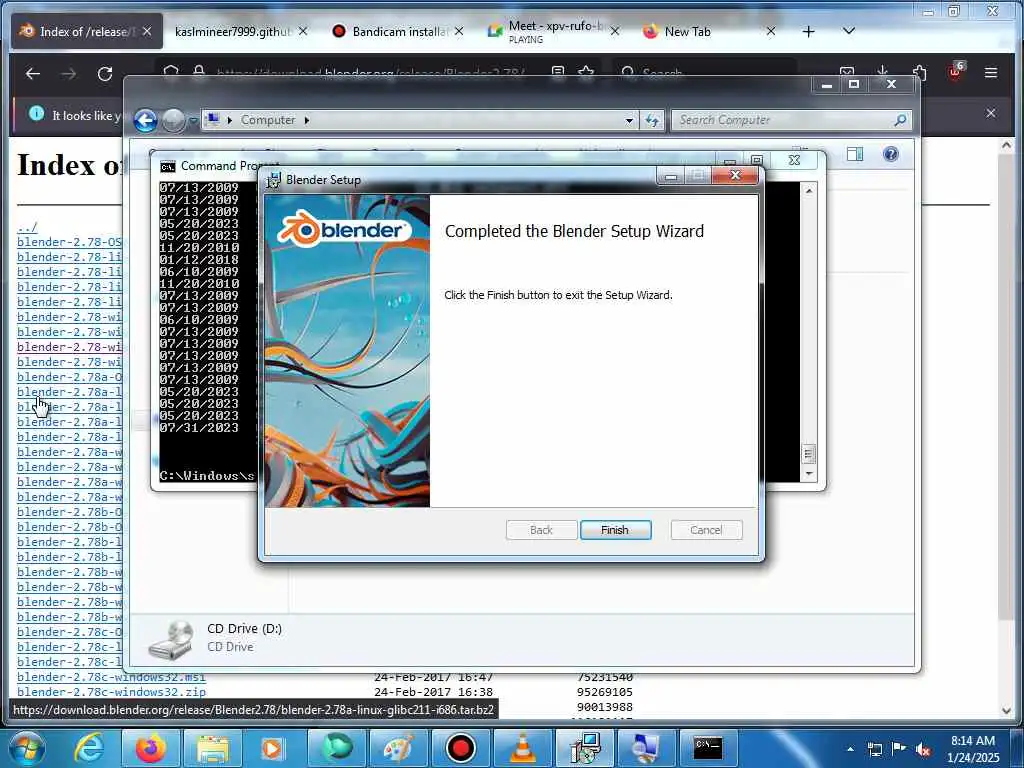
Task: Open Windows Media Player from taskbar
Action: click(x=273, y=748)
